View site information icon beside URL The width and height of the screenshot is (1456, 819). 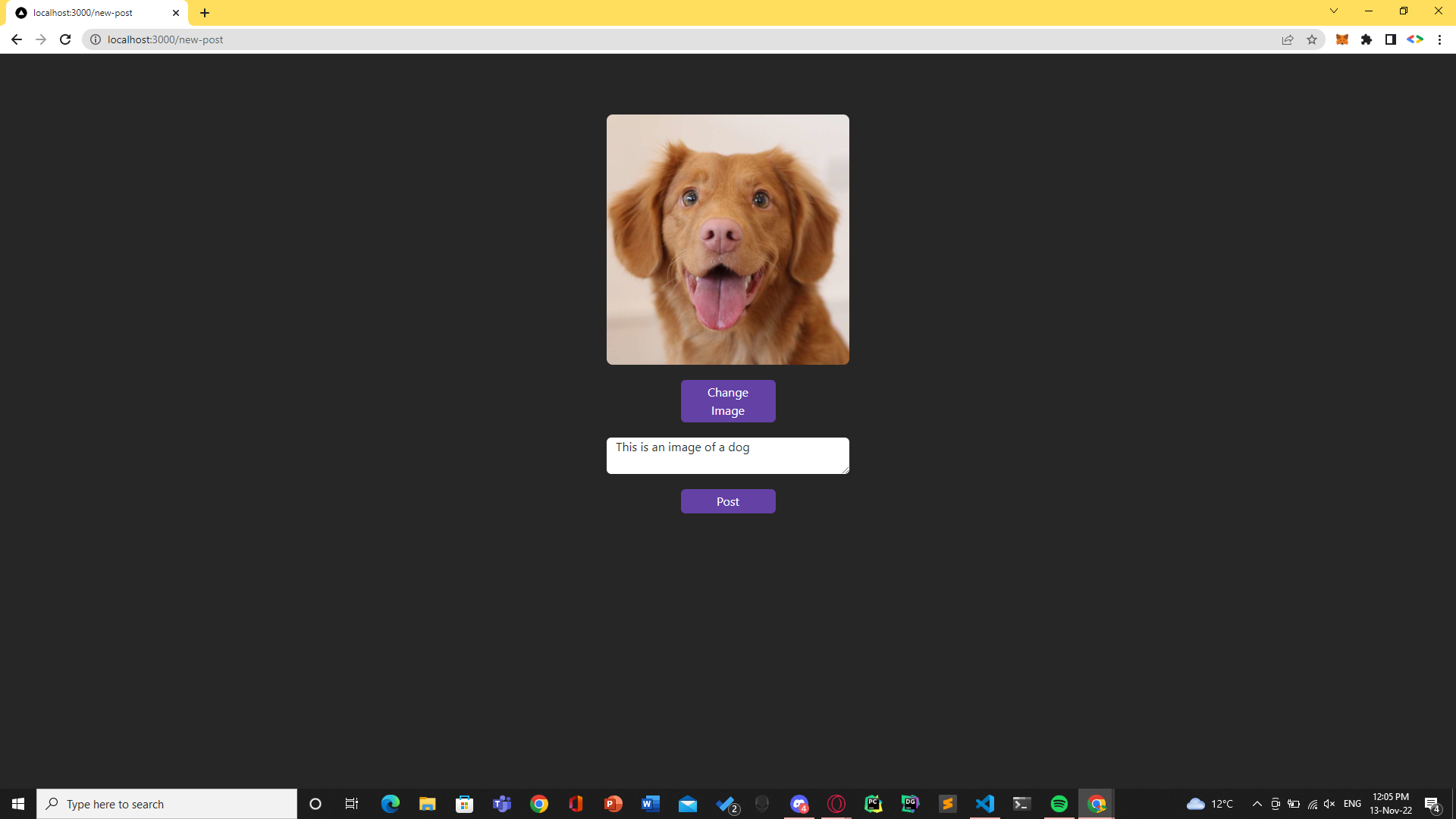click(x=96, y=39)
